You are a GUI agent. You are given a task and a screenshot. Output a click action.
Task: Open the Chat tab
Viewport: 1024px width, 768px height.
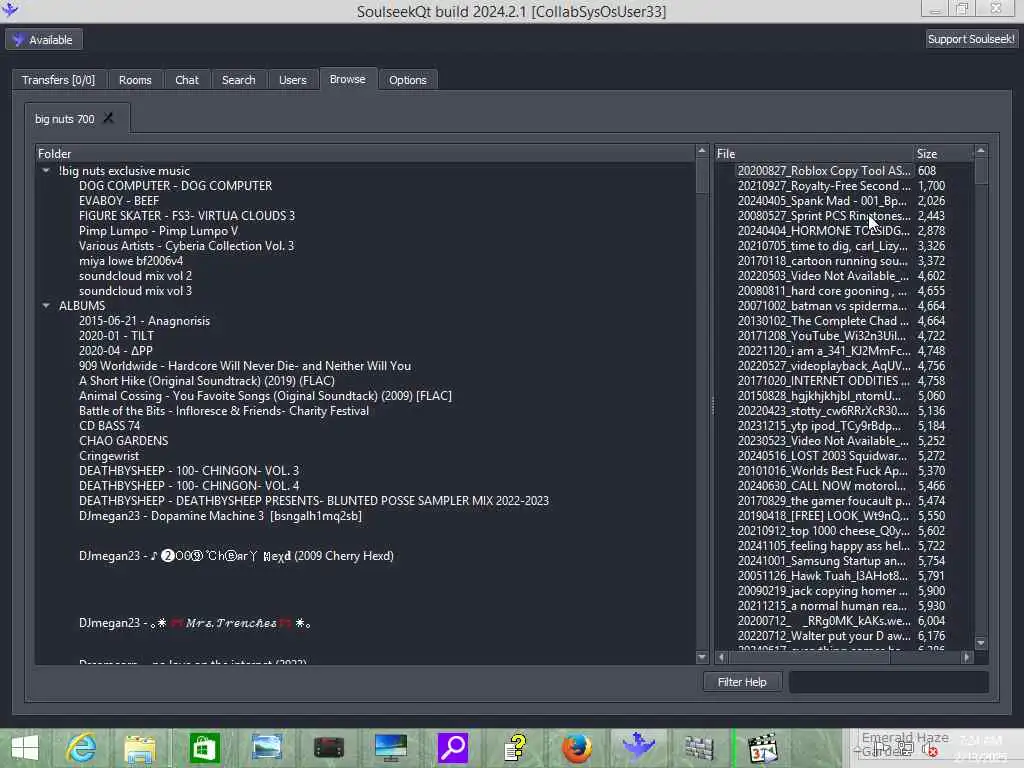point(187,80)
